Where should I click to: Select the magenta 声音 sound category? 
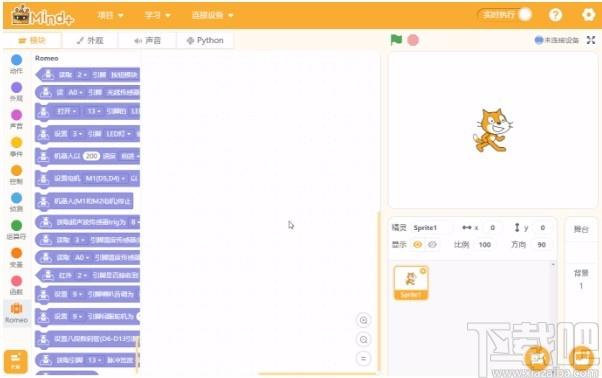16,119
